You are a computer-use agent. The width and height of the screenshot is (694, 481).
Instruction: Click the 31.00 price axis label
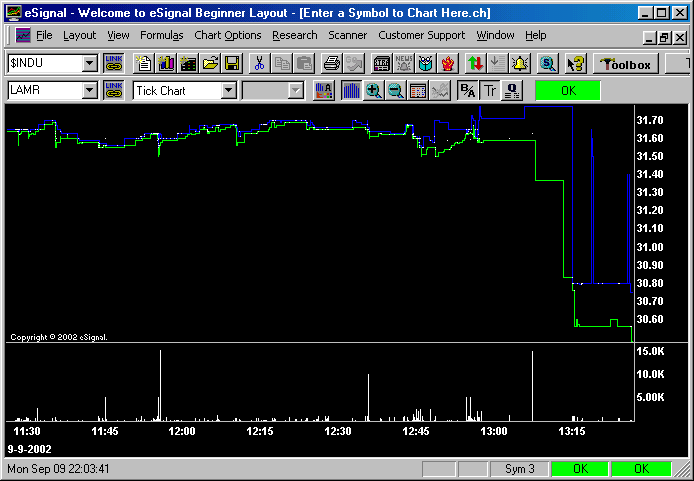click(x=650, y=247)
